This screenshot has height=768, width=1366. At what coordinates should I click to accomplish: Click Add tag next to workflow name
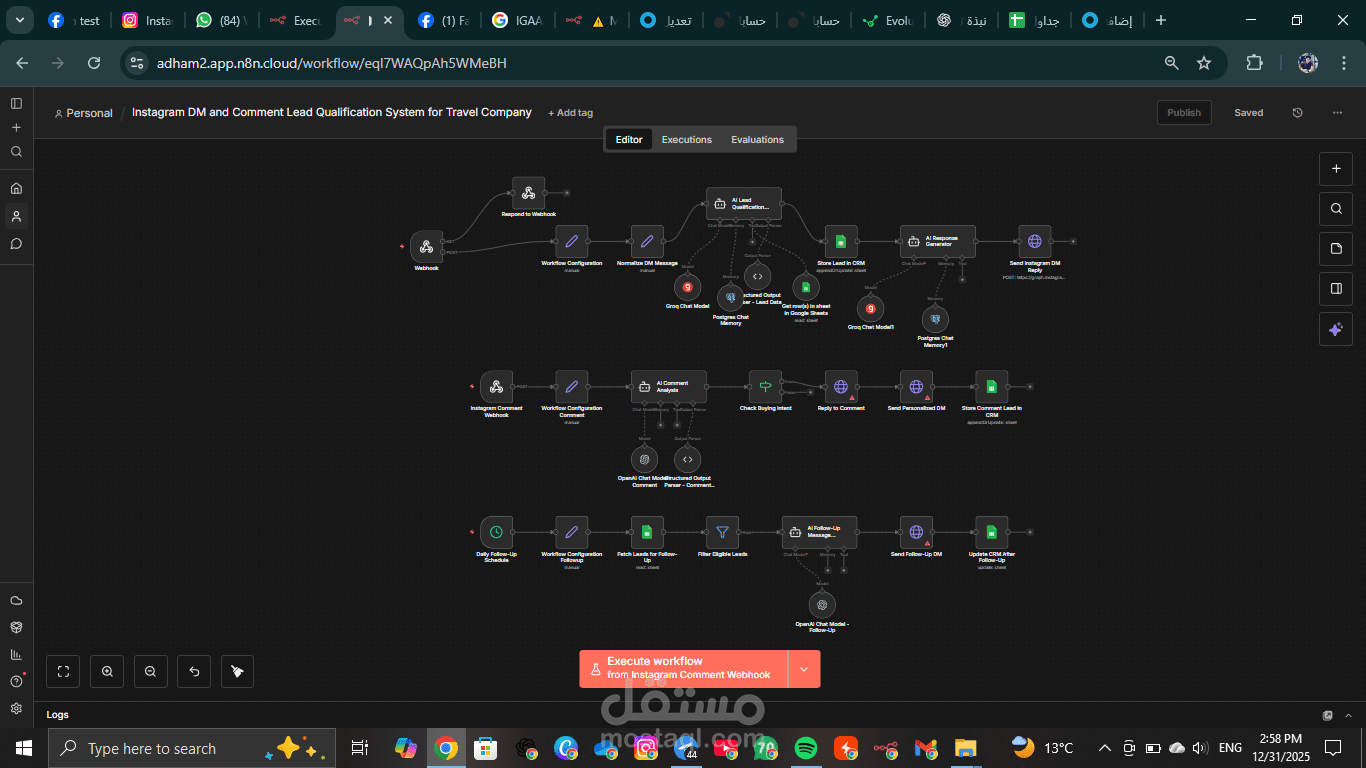571,113
